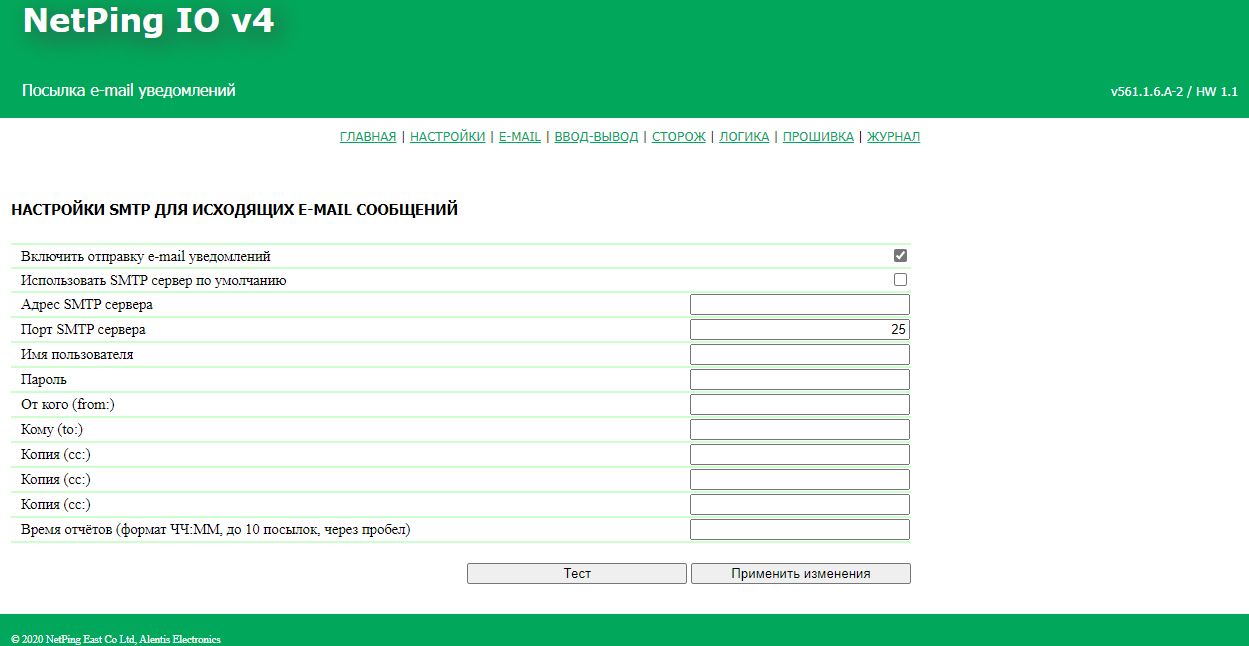
Task: Go to the ПРОШИВКА page
Action: tap(818, 137)
